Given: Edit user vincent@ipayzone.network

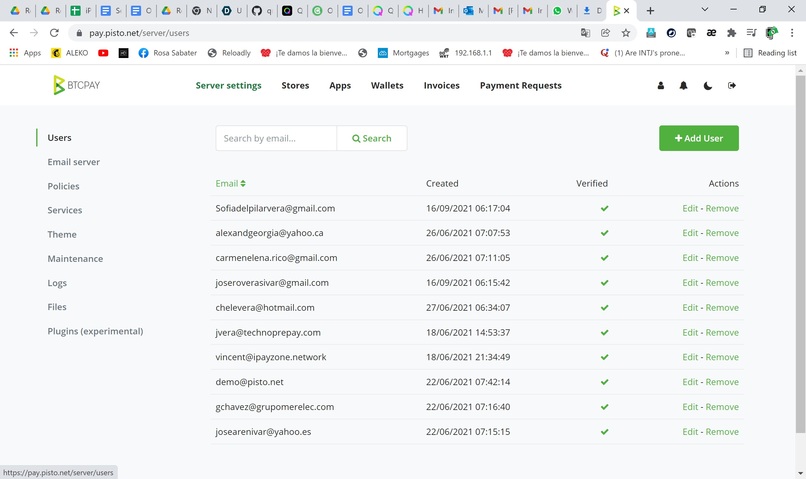Looking at the screenshot, I should coord(690,357).
